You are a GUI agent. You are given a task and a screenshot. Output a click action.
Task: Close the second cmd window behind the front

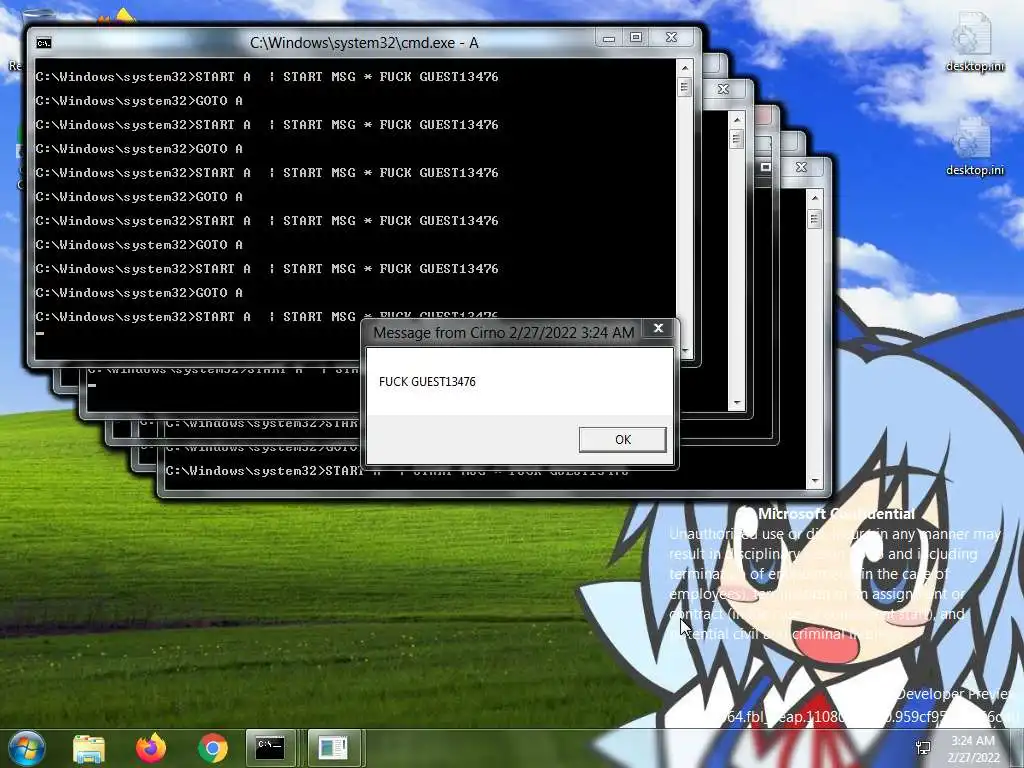coord(723,89)
